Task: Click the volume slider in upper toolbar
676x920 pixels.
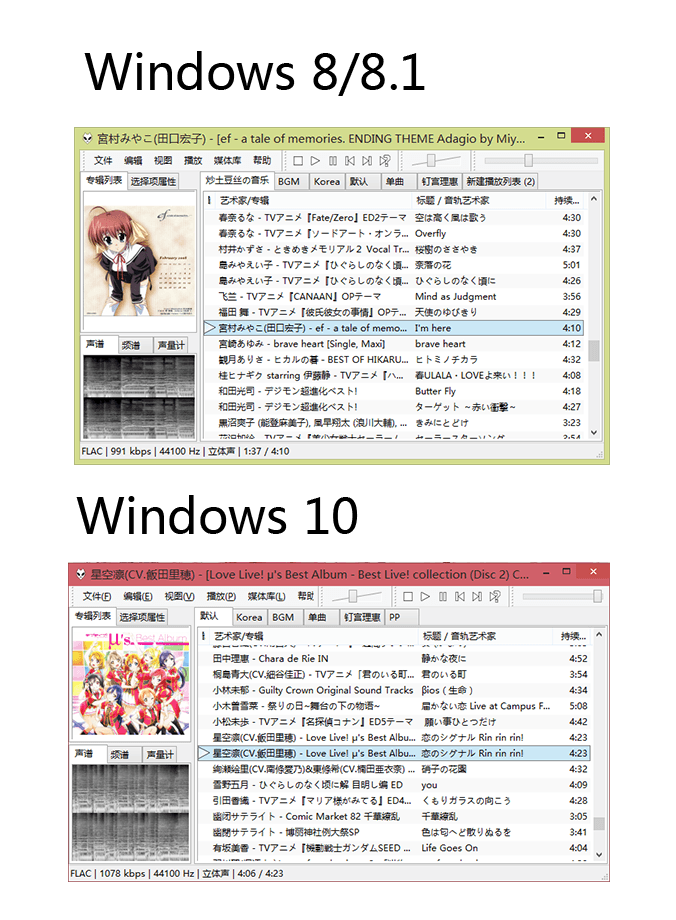Action: 430,160
